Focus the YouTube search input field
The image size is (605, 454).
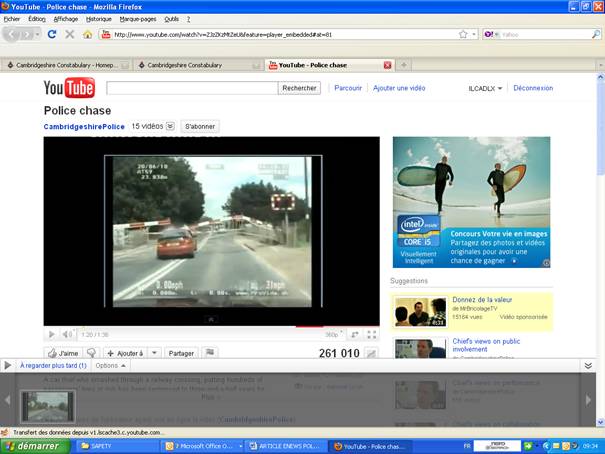click(192, 88)
